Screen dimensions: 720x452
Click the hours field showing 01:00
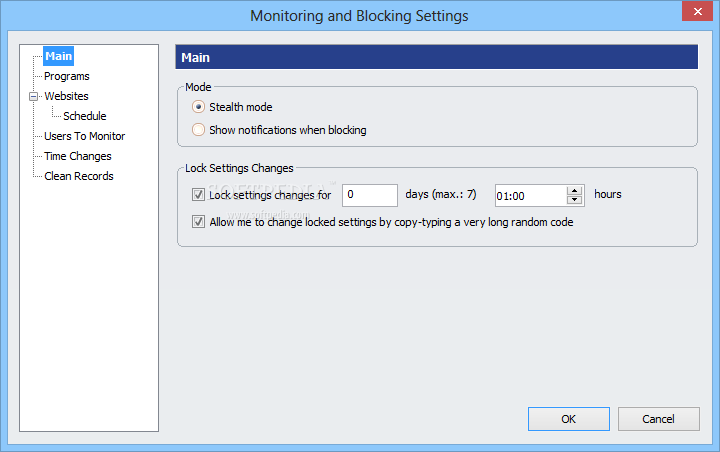click(x=531, y=196)
